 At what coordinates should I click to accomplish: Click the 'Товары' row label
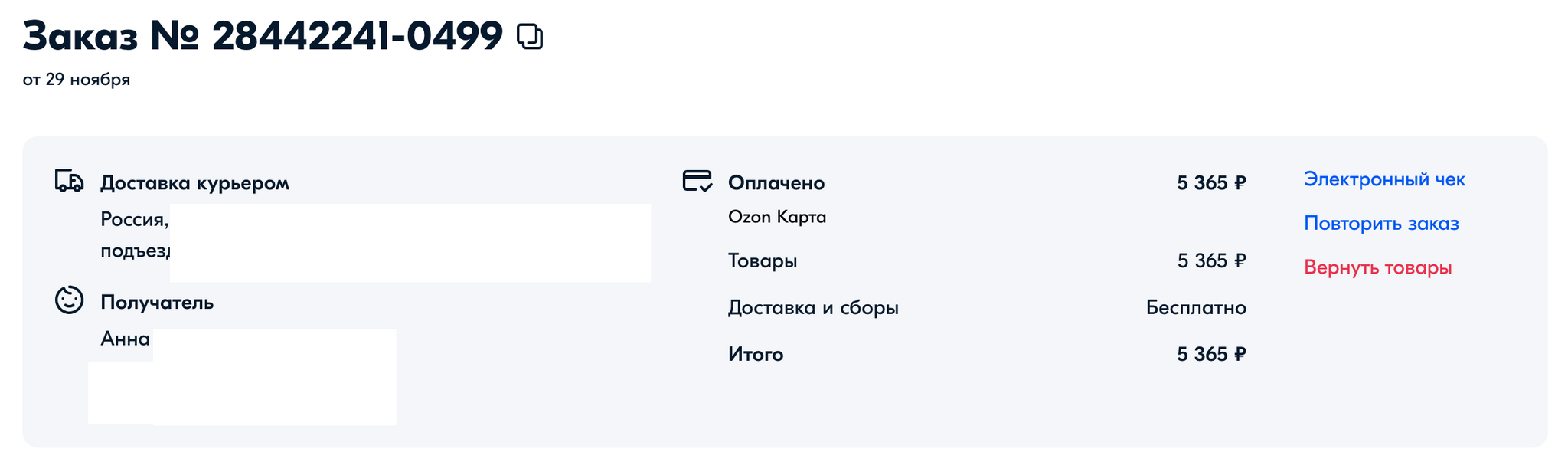(762, 261)
